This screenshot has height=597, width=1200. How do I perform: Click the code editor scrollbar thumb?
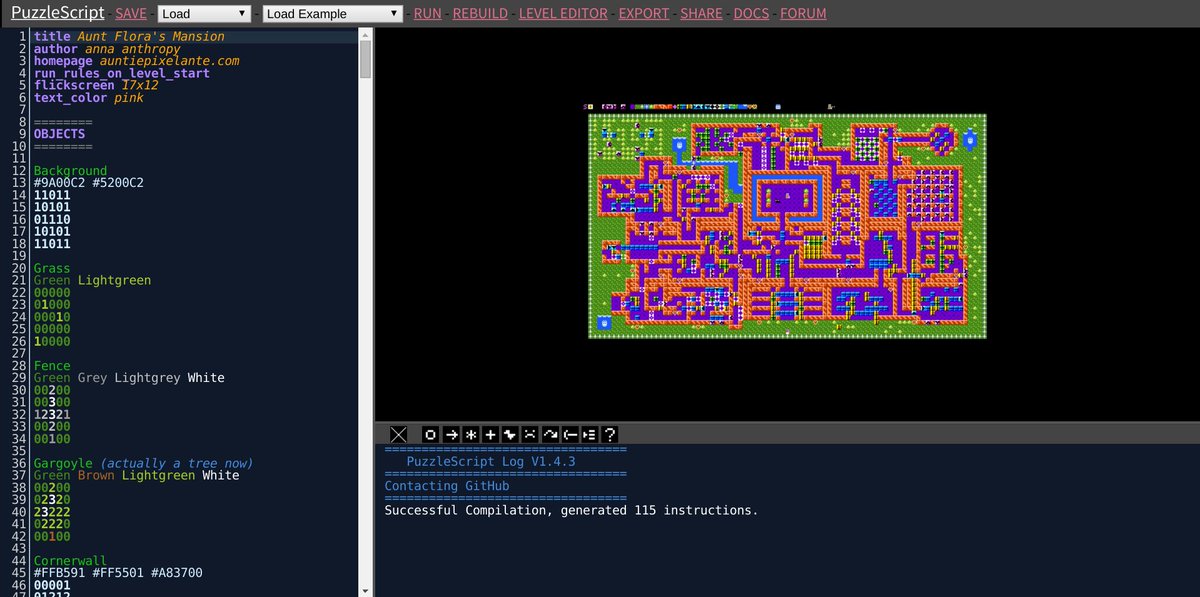[x=366, y=60]
